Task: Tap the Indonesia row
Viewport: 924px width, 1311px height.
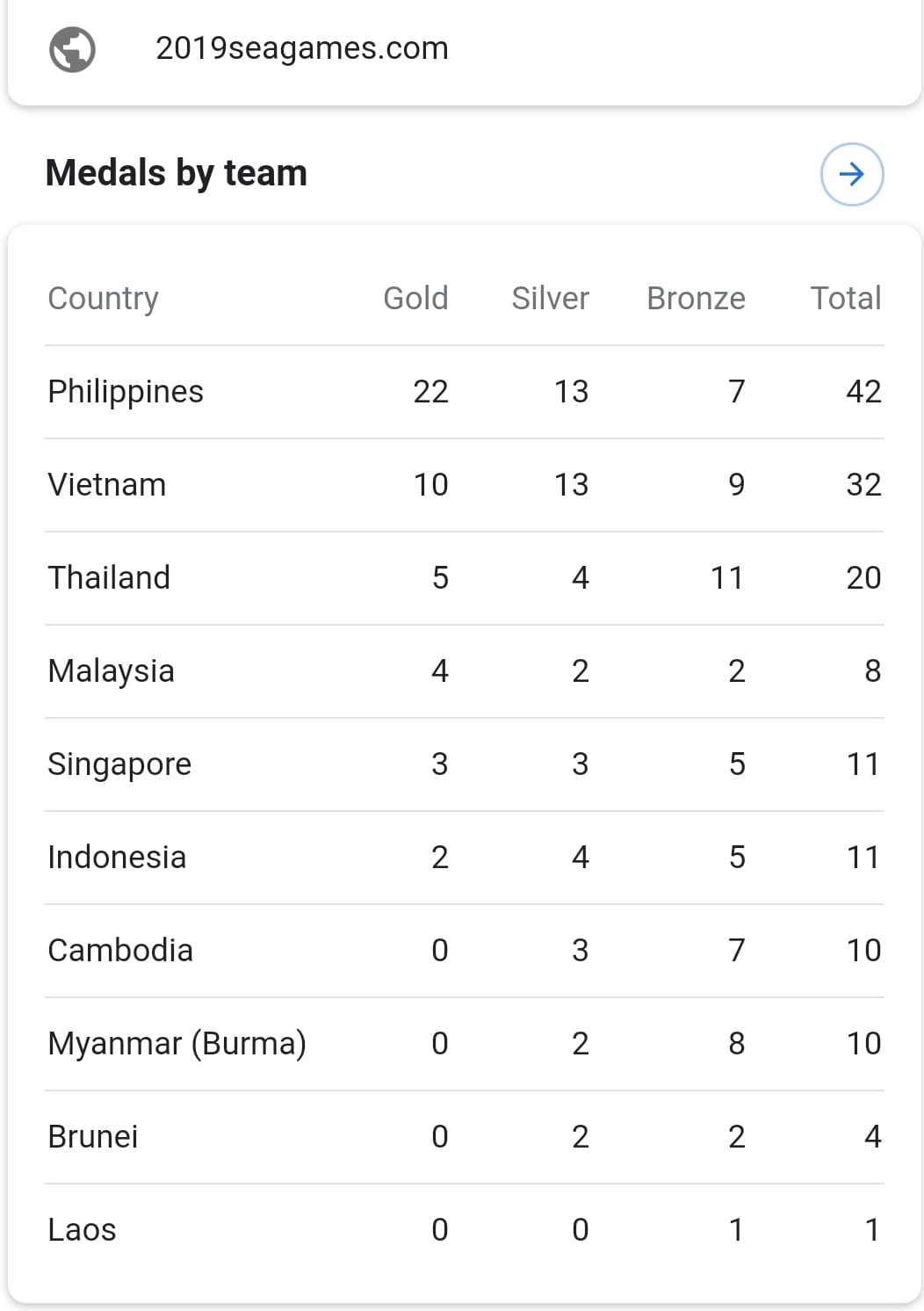Action: [464, 858]
